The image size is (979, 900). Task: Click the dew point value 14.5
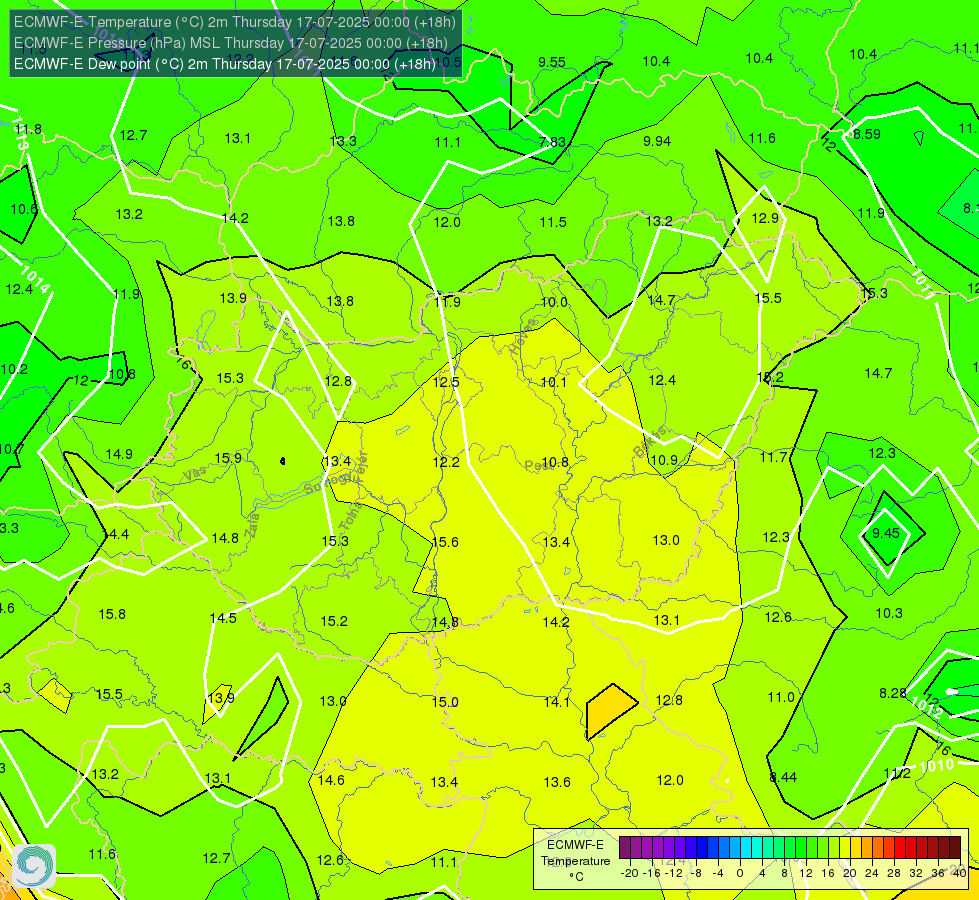(223, 618)
